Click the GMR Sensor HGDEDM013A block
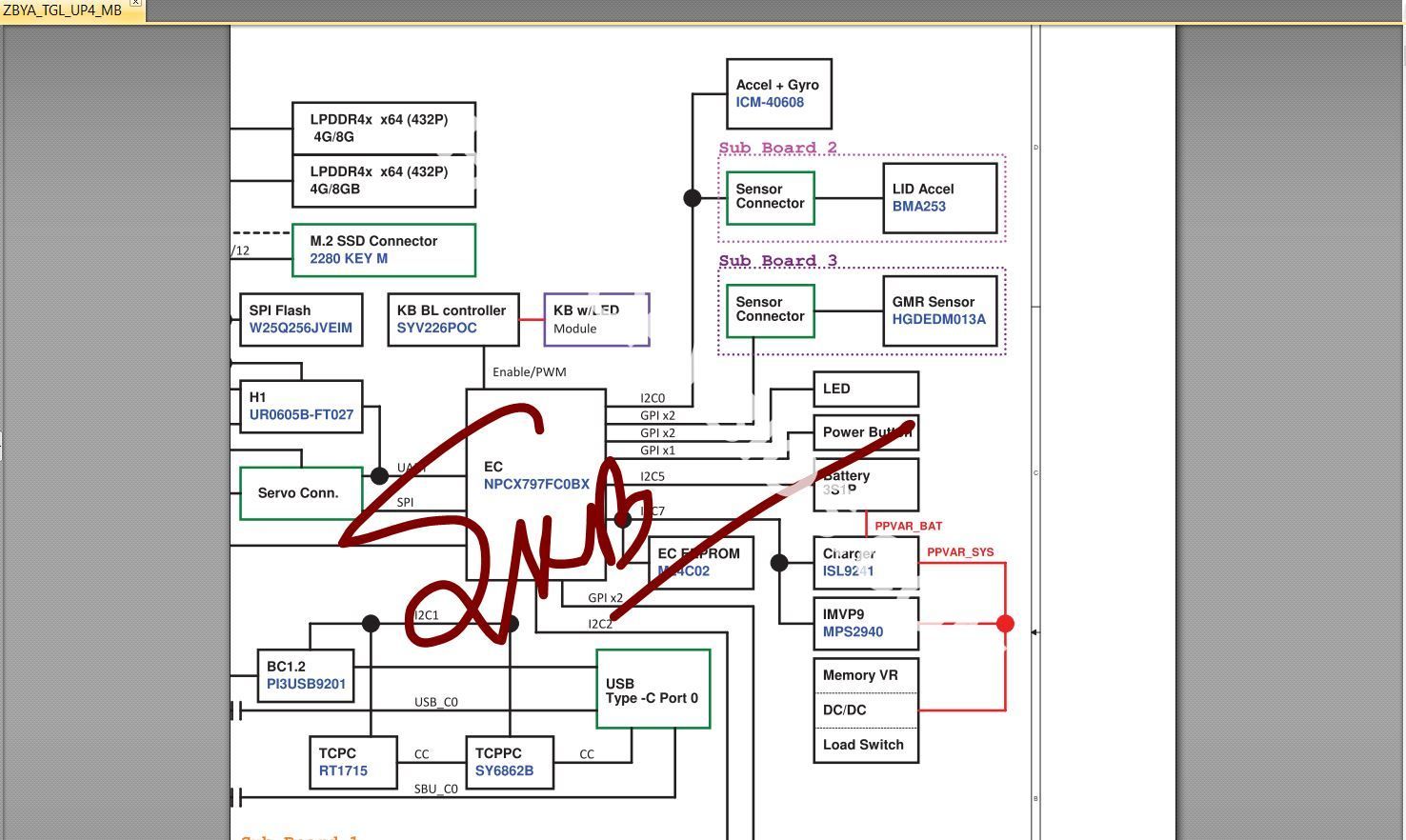The height and width of the screenshot is (840, 1406). (x=939, y=311)
